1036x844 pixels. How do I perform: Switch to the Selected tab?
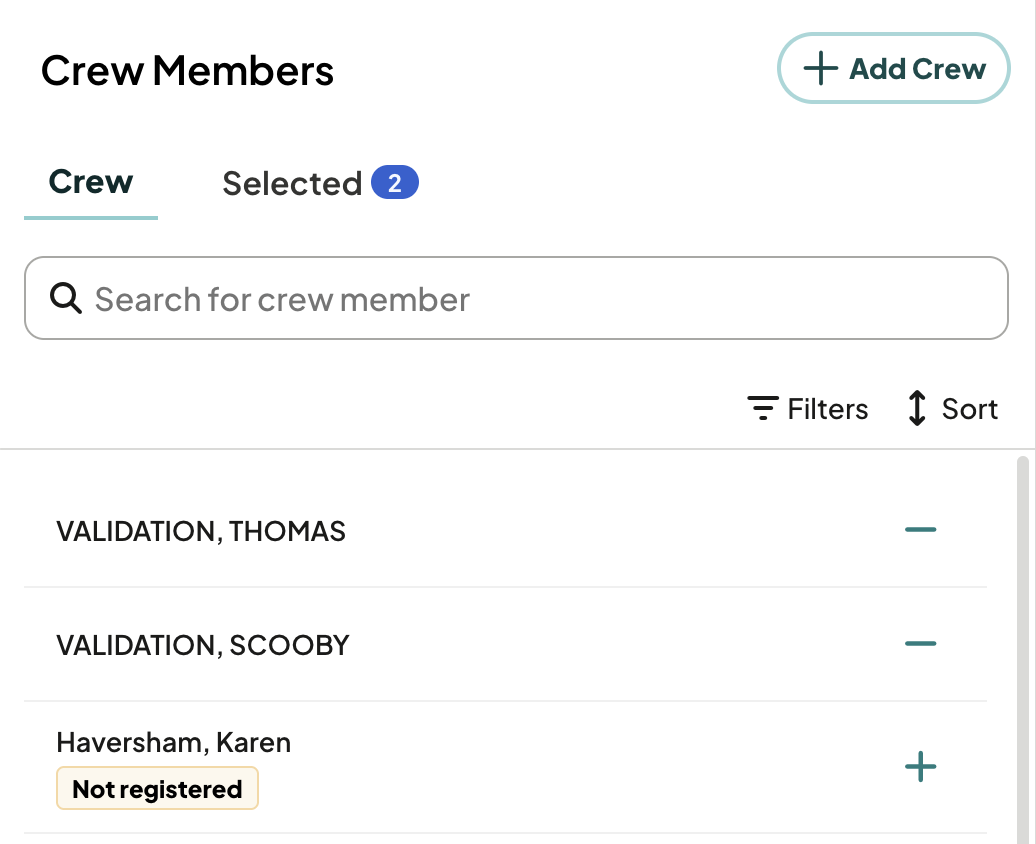(x=320, y=183)
